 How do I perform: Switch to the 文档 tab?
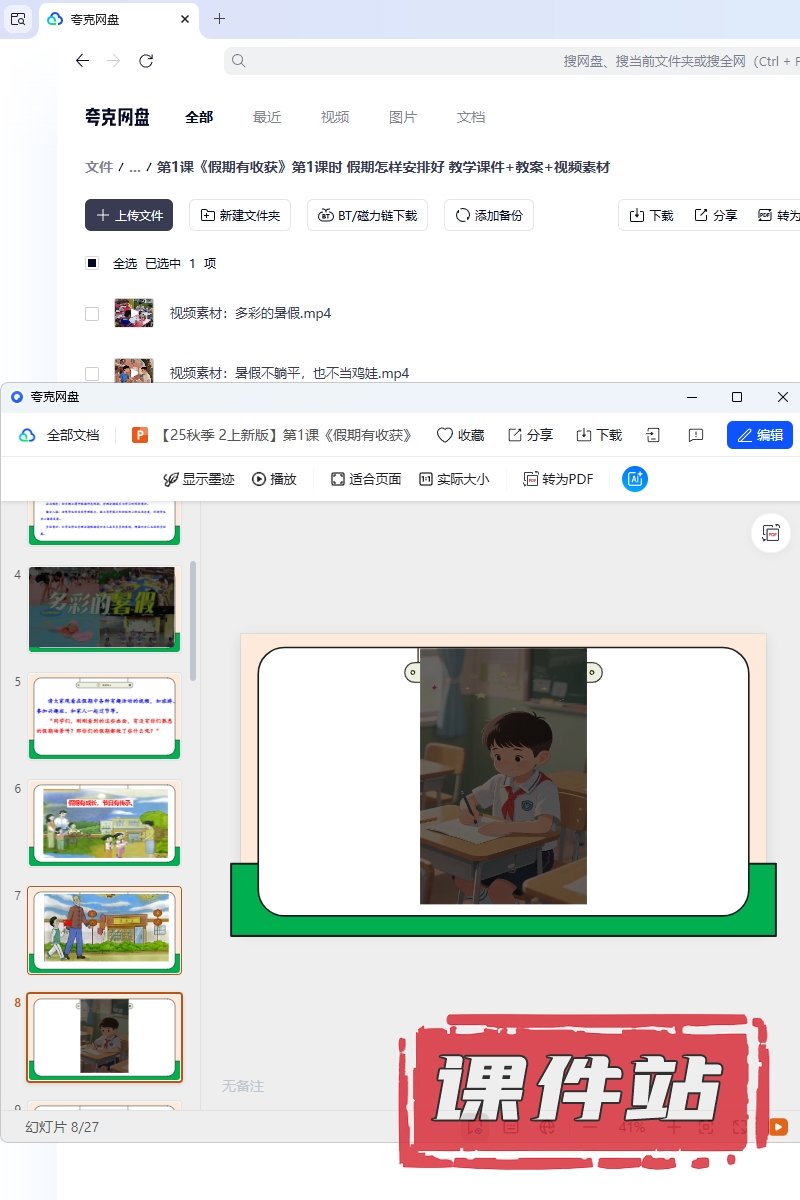pyautogui.click(x=471, y=117)
